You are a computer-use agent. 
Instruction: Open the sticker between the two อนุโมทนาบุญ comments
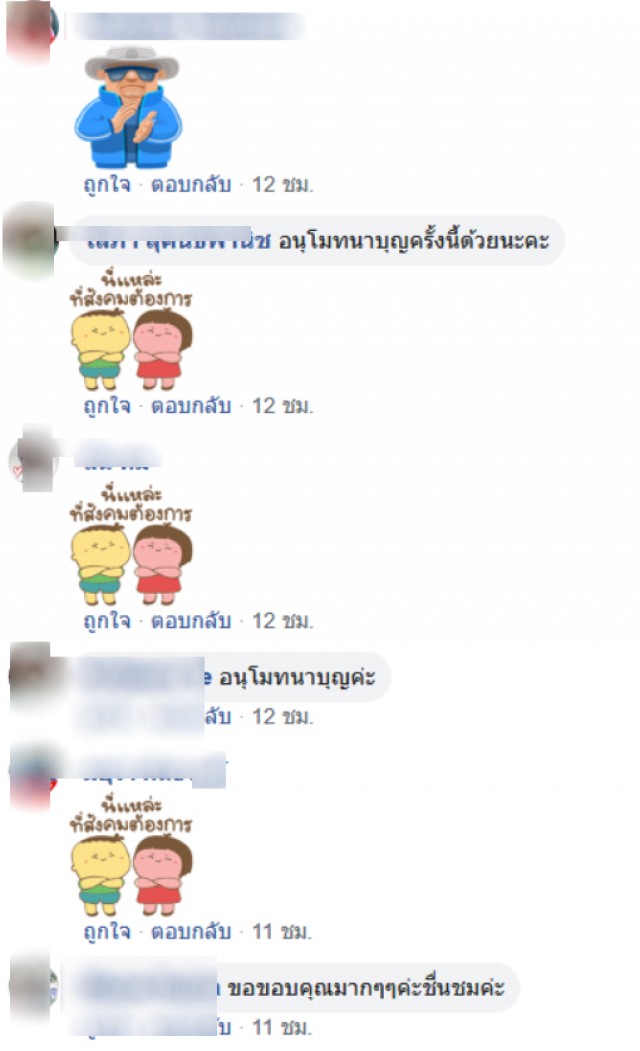click(x=131, y=545)
